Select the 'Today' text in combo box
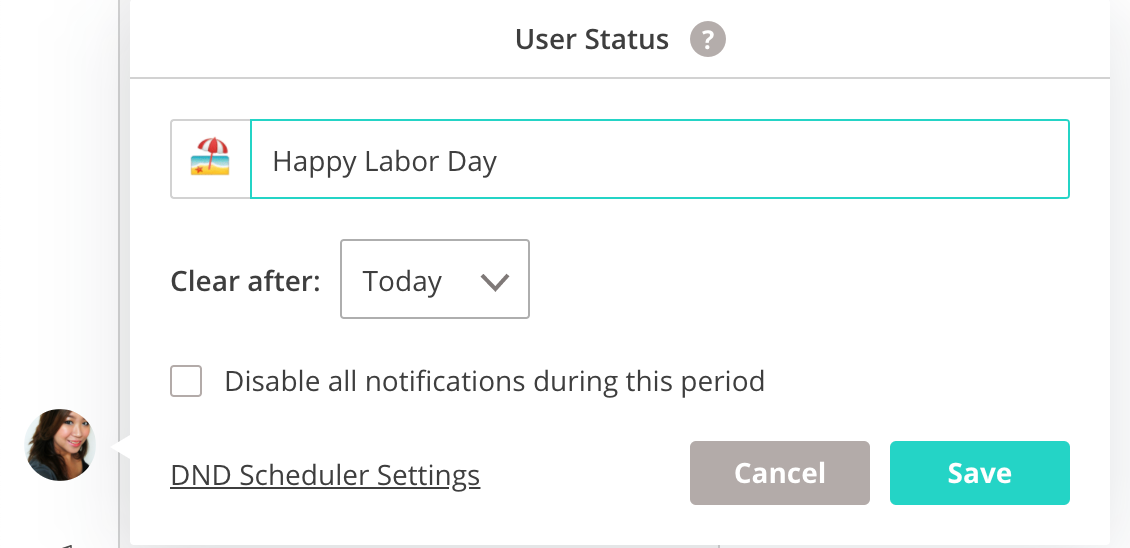This screenshot has height=548, width=1130. pyautogui.click(x=402, y=281)
